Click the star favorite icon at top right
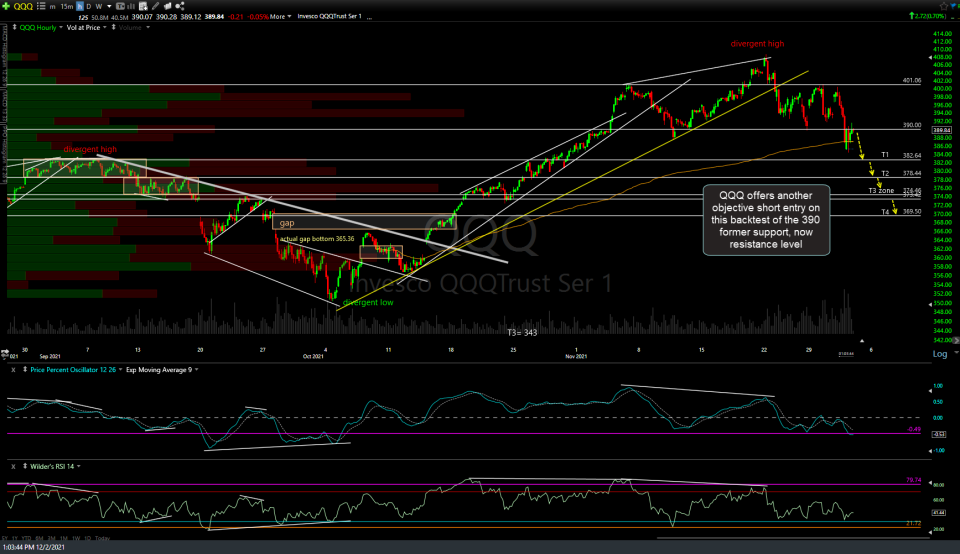 pyautogui.click(x=944, y=6)
